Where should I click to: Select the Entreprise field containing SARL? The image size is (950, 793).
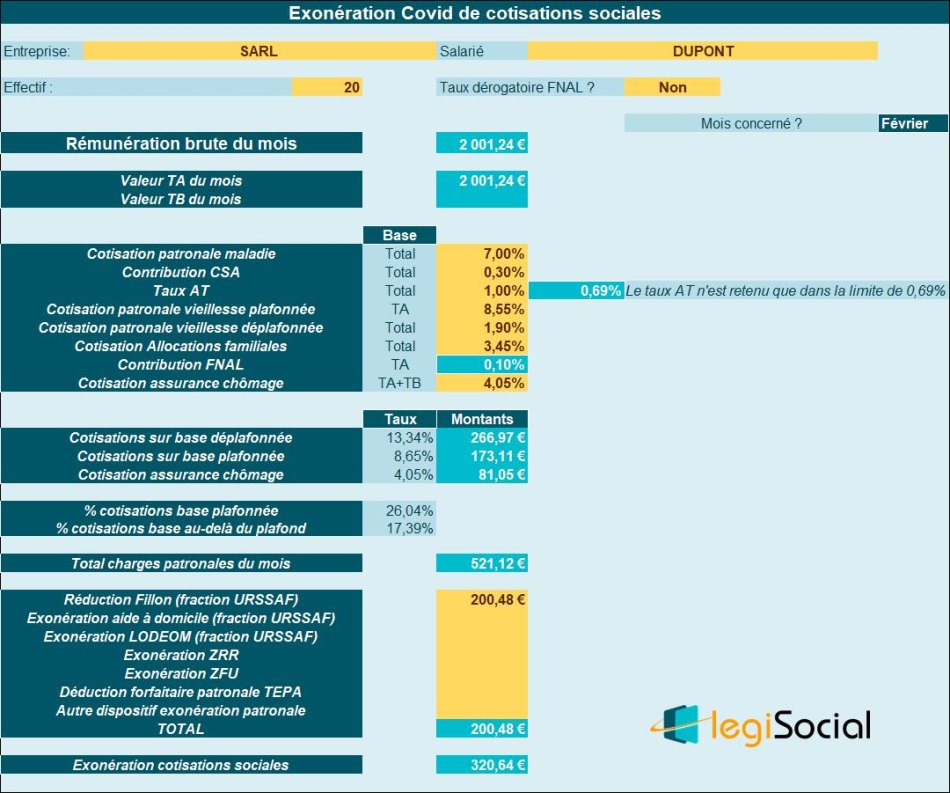click(259, 51)
